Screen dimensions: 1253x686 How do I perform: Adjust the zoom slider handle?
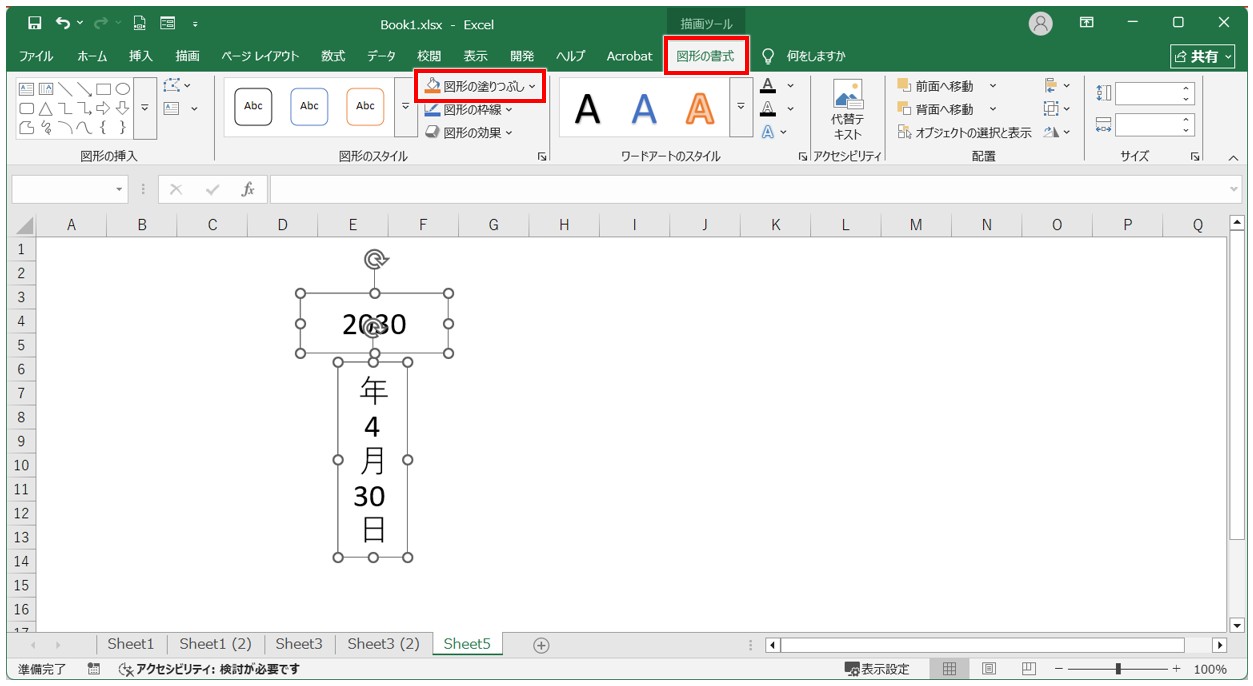coord(1118,669)
